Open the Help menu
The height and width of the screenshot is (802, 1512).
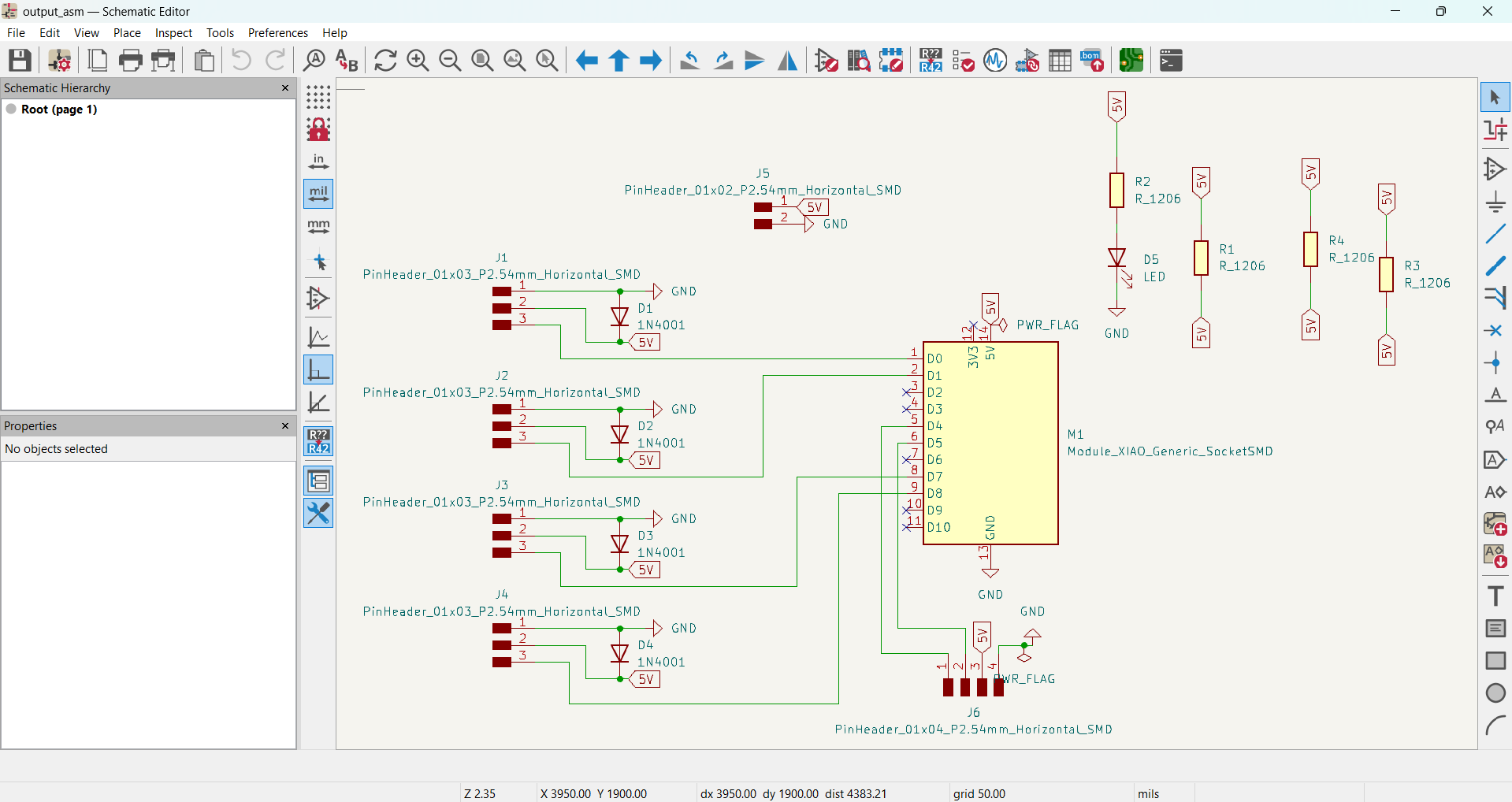[334, 32]
